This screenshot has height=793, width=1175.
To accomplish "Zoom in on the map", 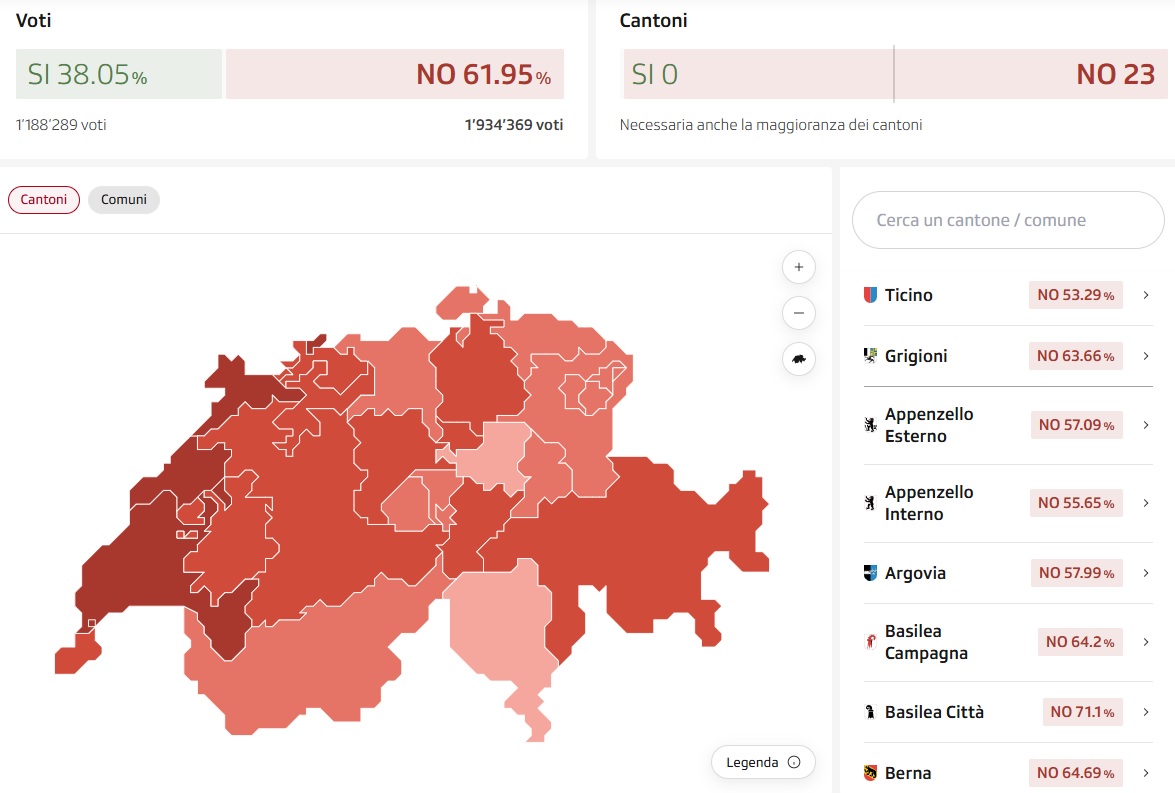I will [x=798, y=268].
